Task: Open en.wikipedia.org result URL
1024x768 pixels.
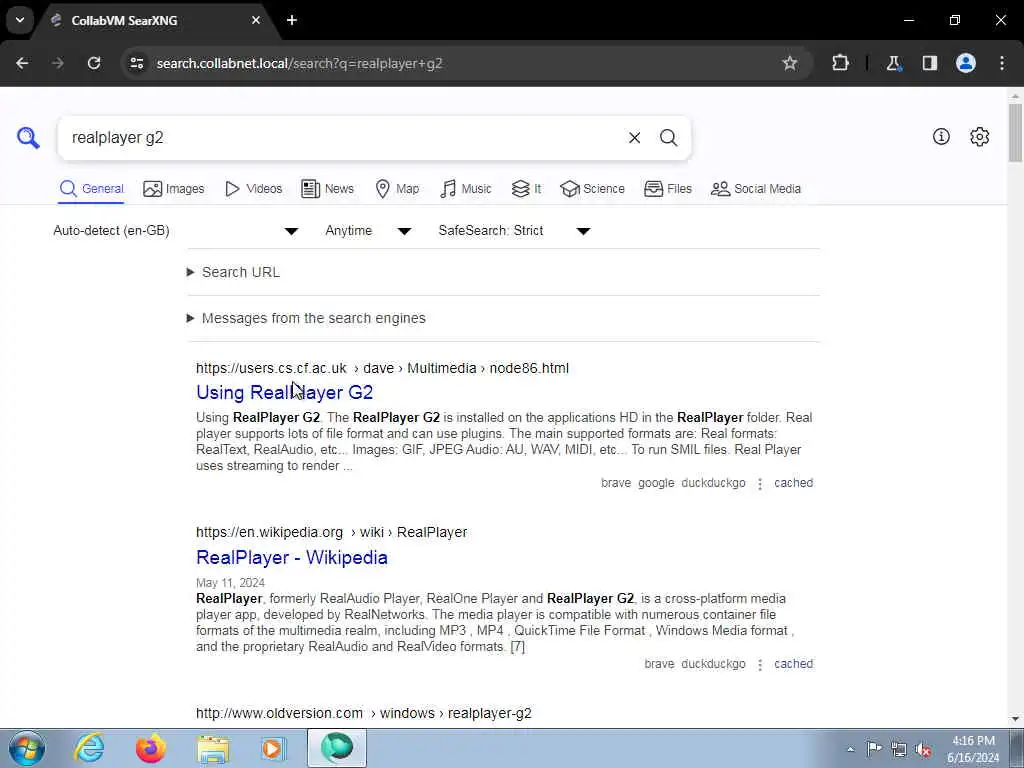Action: [332, 532]
